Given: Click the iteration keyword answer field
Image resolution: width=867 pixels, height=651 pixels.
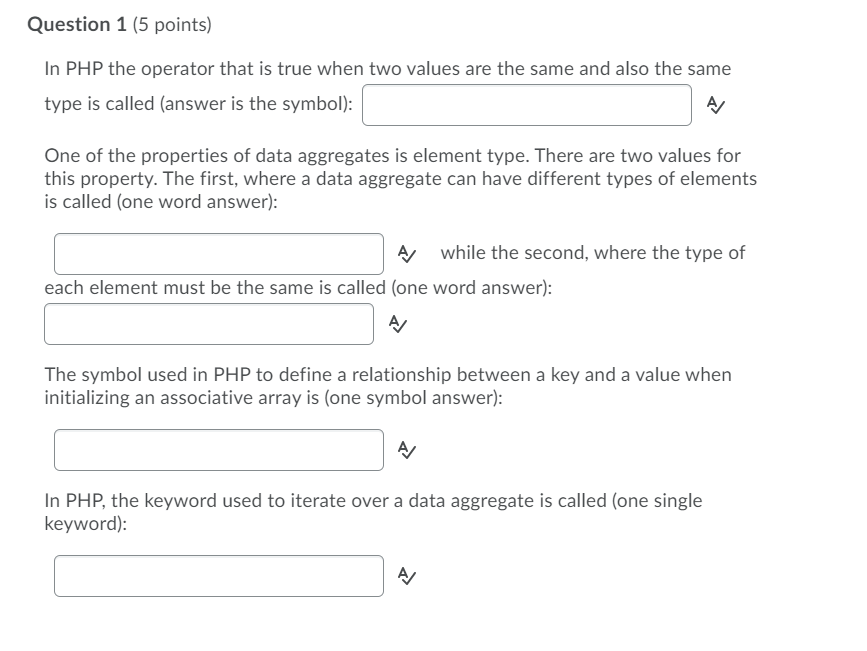Looking at the screenshot, I should (x=218, y=575).
